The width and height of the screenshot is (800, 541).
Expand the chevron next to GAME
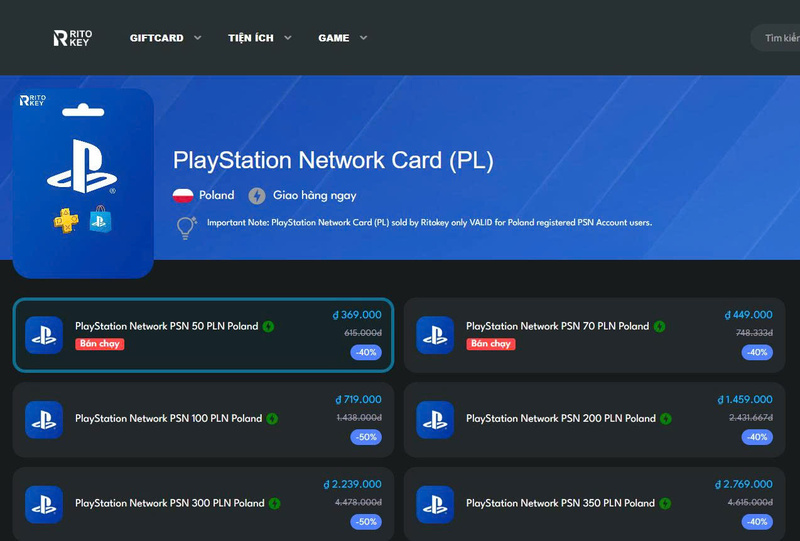pos(363,38)
